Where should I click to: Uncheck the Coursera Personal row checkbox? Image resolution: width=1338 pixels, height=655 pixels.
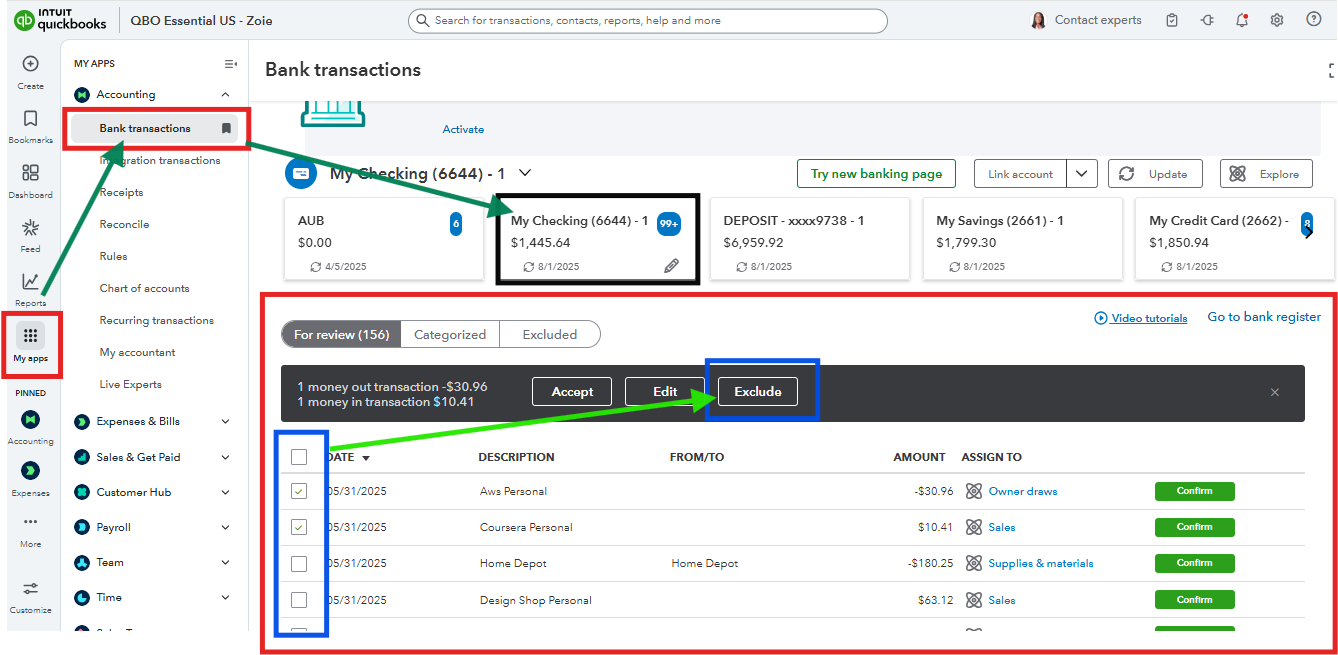tap(299, 527)
